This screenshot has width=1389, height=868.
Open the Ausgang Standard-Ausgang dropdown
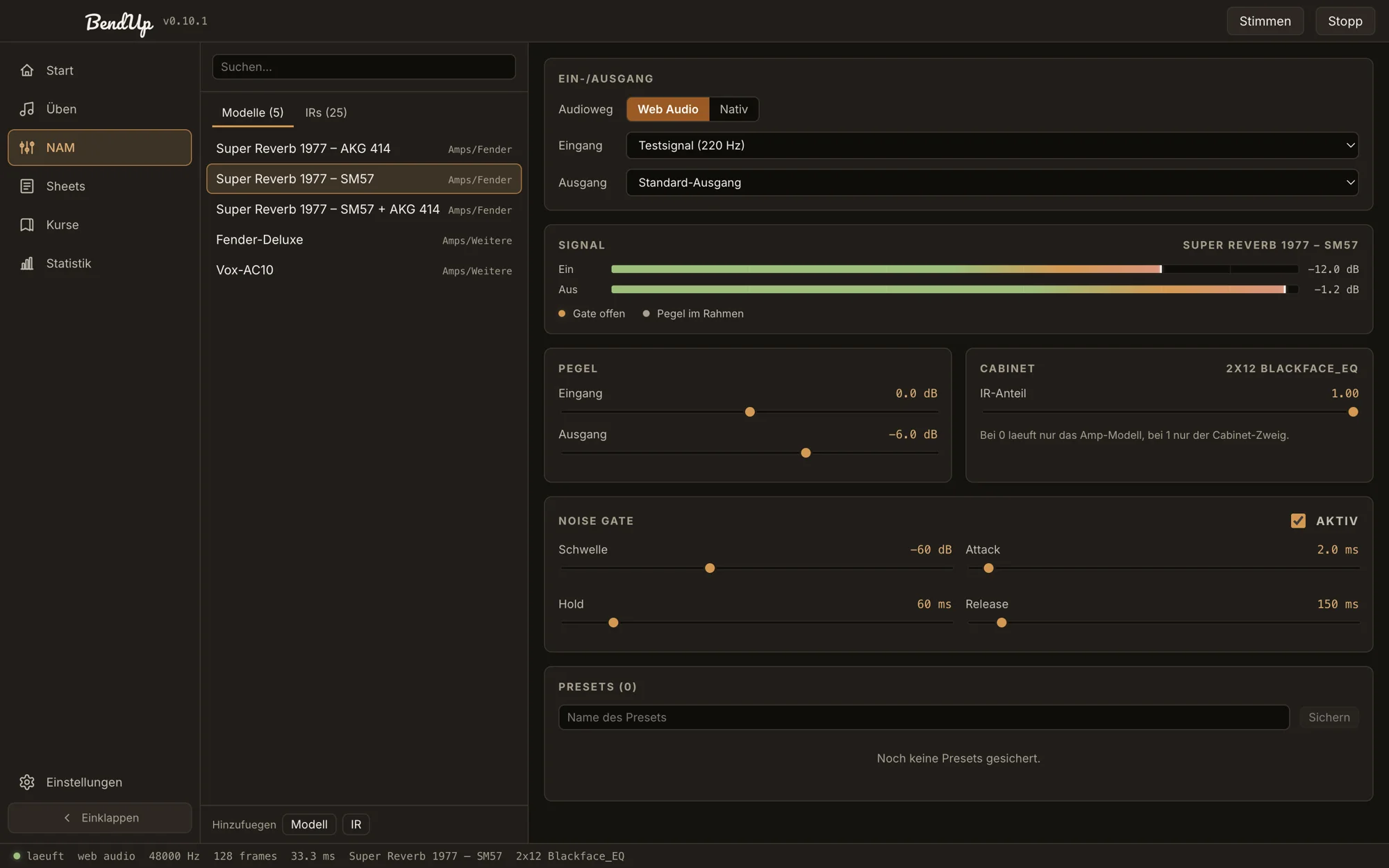[992, 183]
